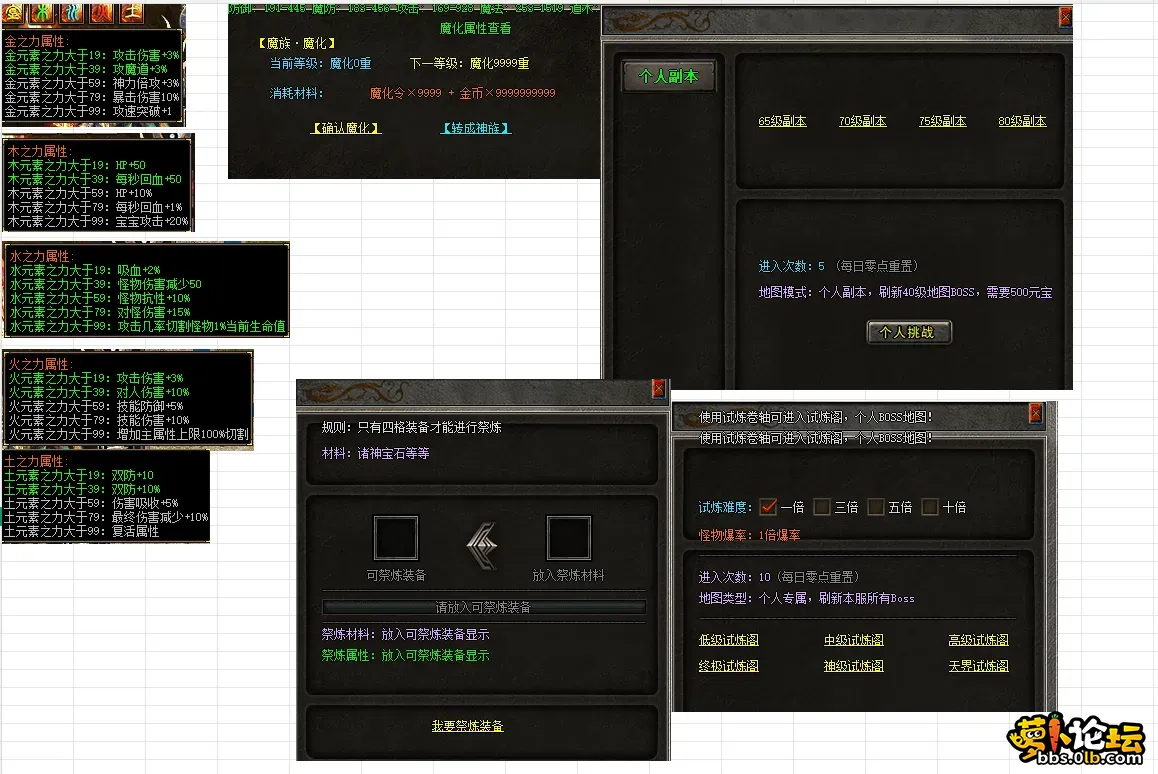Viewport: 1158px width, 774px height.
Task: Confirm with the 【确认魔化】 link
Action: (346, 129)
